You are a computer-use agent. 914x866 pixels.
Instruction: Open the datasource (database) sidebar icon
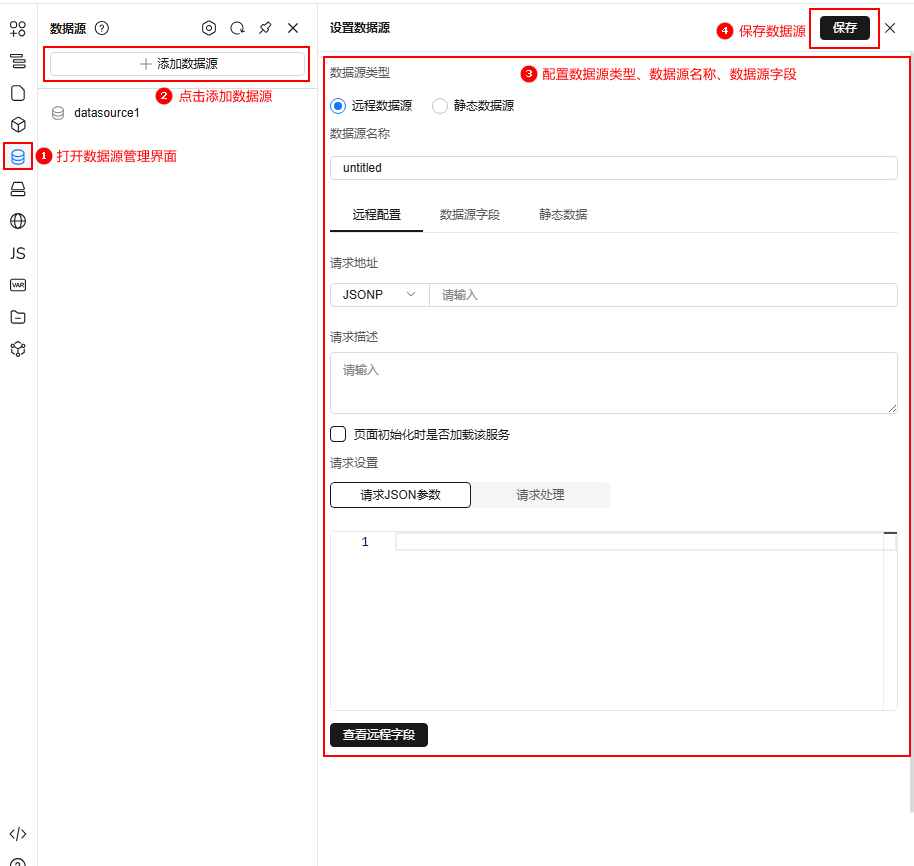(x=18, y=157)
